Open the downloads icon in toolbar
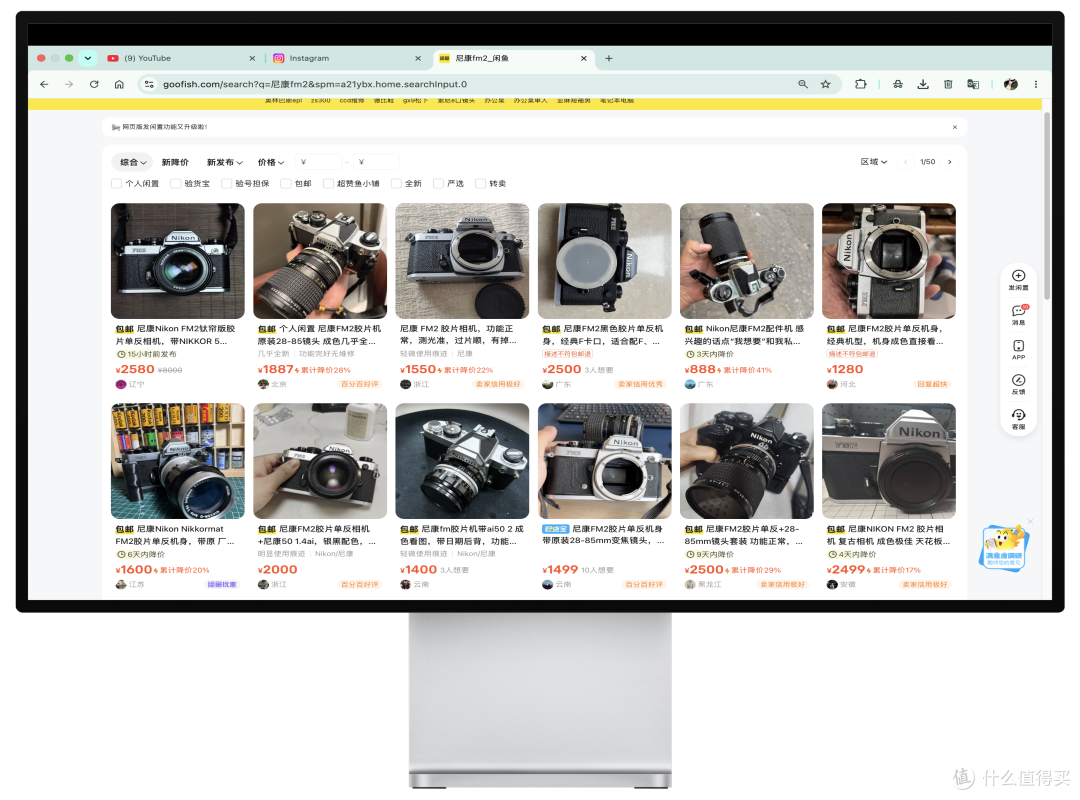Viewport: 1080px width, 800px height. (923, 84)
